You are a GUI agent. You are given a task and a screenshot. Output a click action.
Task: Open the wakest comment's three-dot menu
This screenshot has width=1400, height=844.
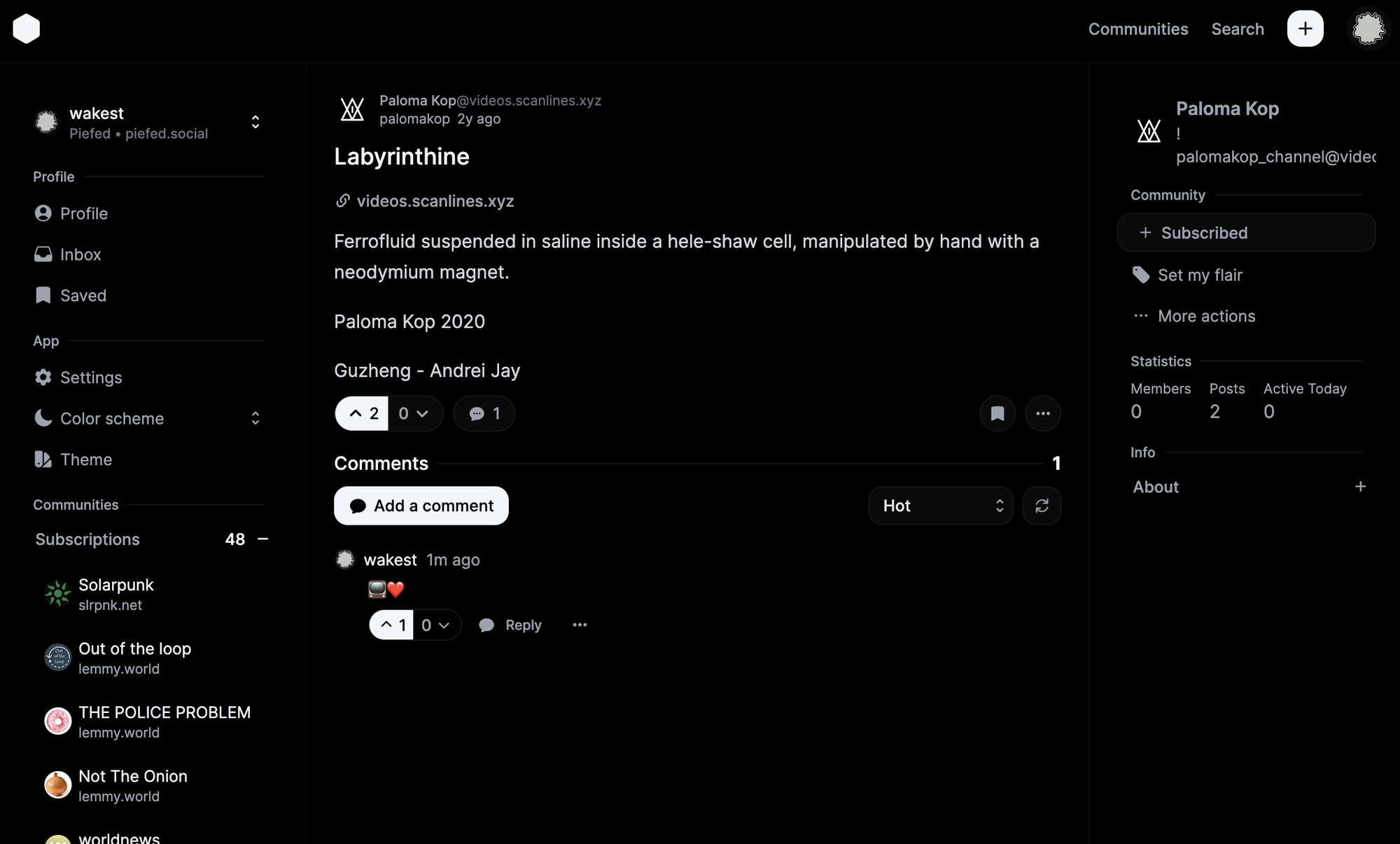[x=580, y=625]
